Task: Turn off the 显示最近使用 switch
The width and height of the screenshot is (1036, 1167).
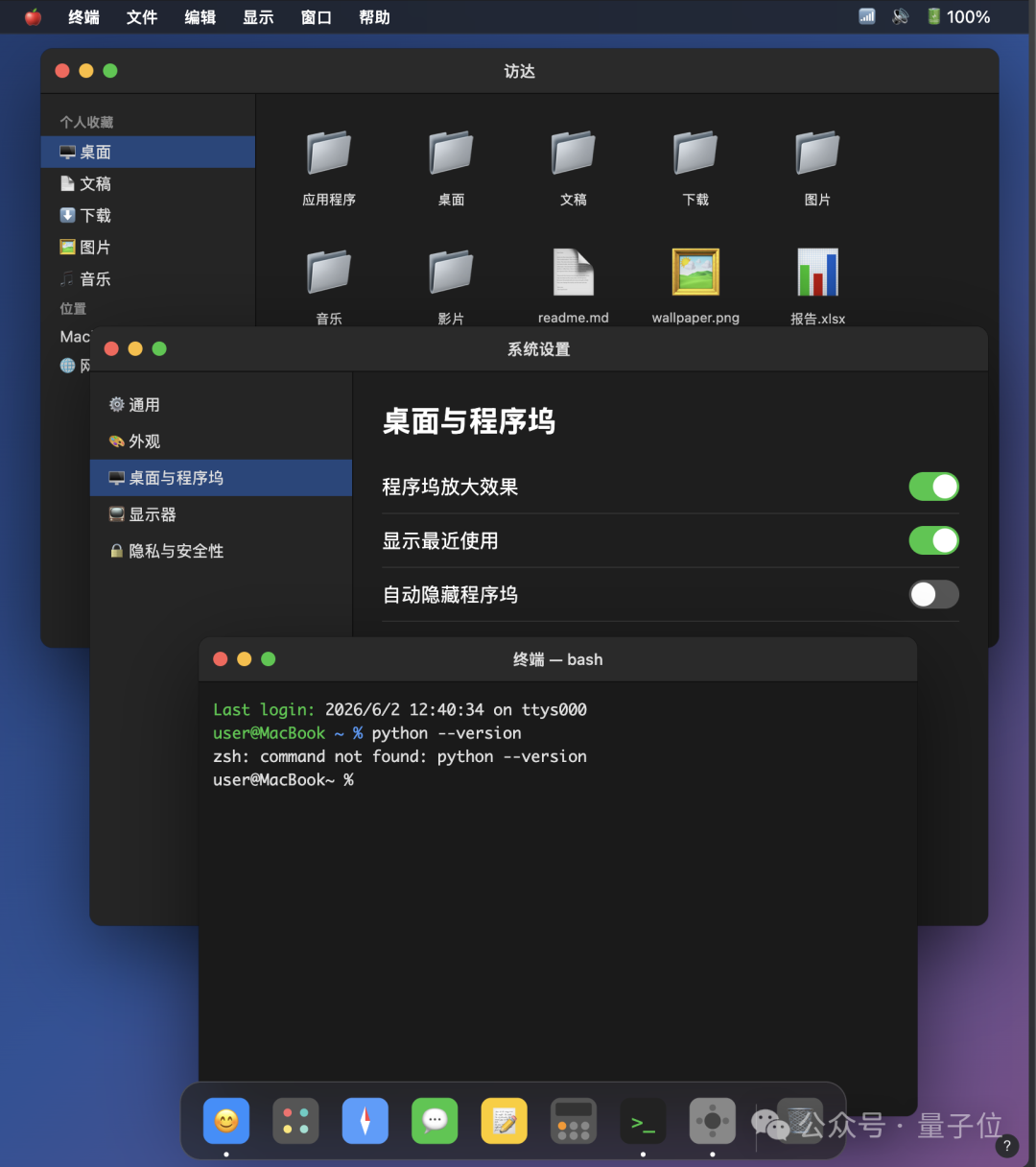Action: (x=934, y=540)
